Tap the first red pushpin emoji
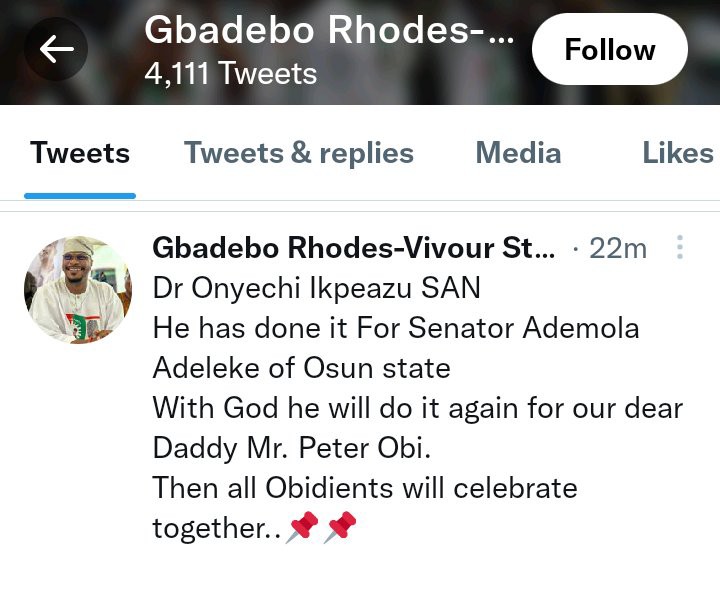The height and width of the screenshot is (593, 720). click(x=302, y=527)
